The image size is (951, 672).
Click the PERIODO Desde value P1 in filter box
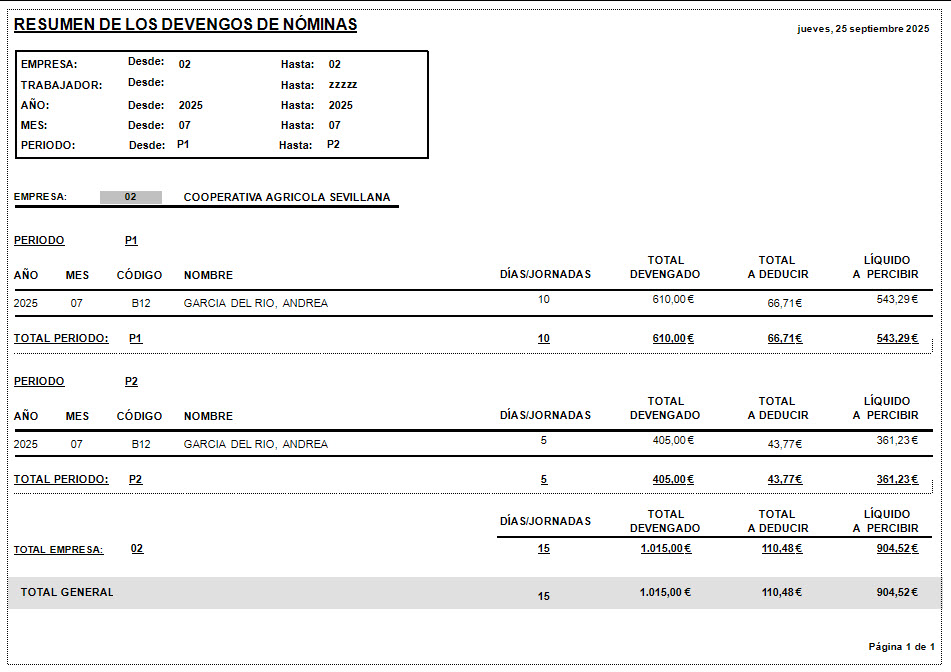tap(183, 145)
